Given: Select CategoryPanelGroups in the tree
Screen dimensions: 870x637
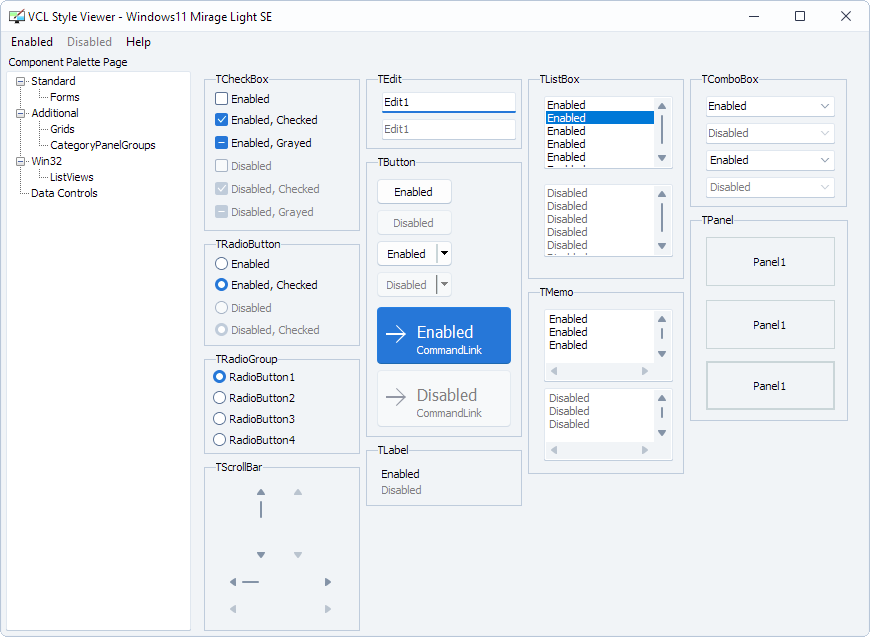Looking at the screenshot, I should [x=103, y=145].
